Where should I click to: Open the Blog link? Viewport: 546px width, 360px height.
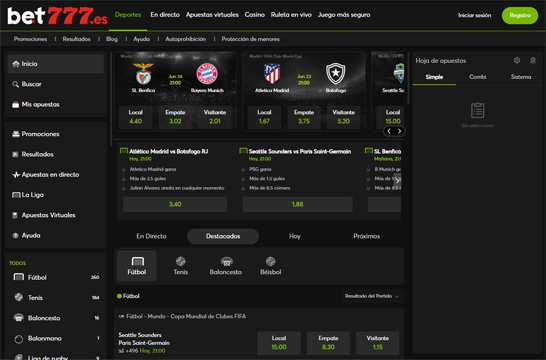112,39
